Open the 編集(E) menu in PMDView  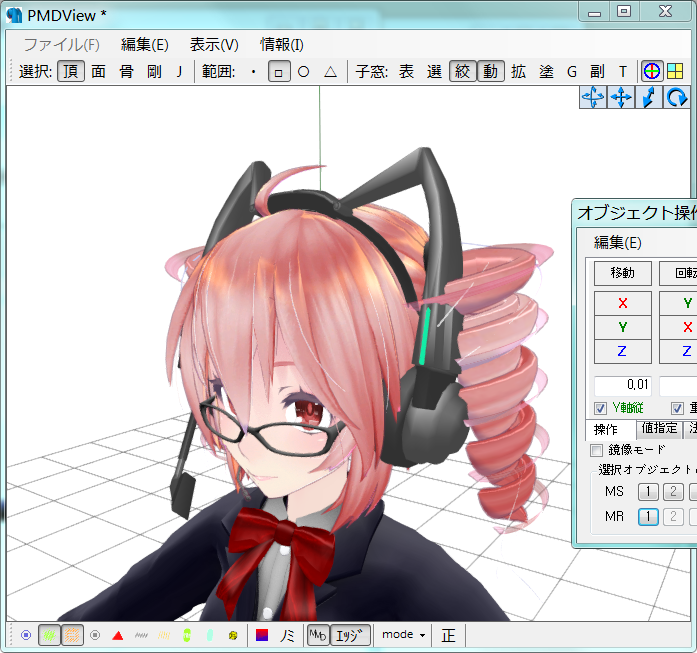click(144, 44)
